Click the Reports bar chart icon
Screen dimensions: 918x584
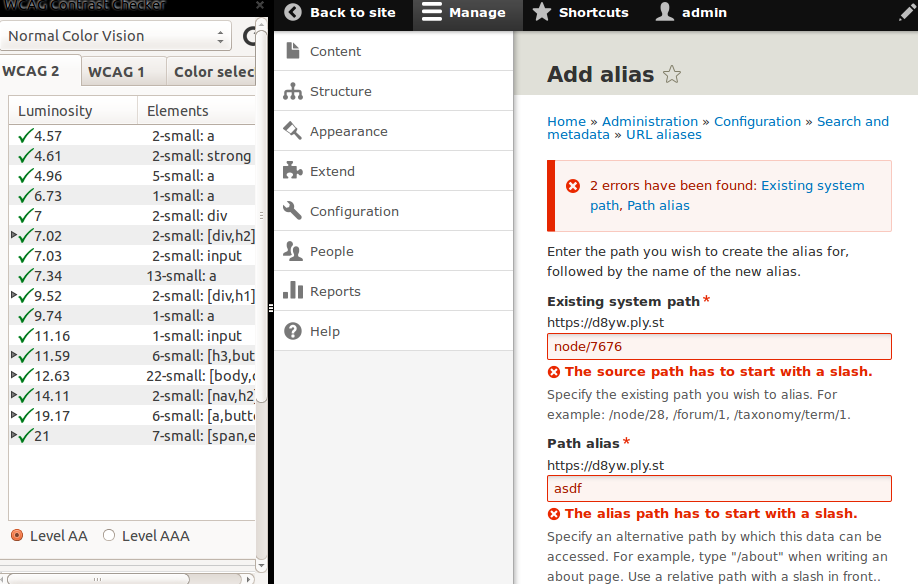click(x=293, y=291)
